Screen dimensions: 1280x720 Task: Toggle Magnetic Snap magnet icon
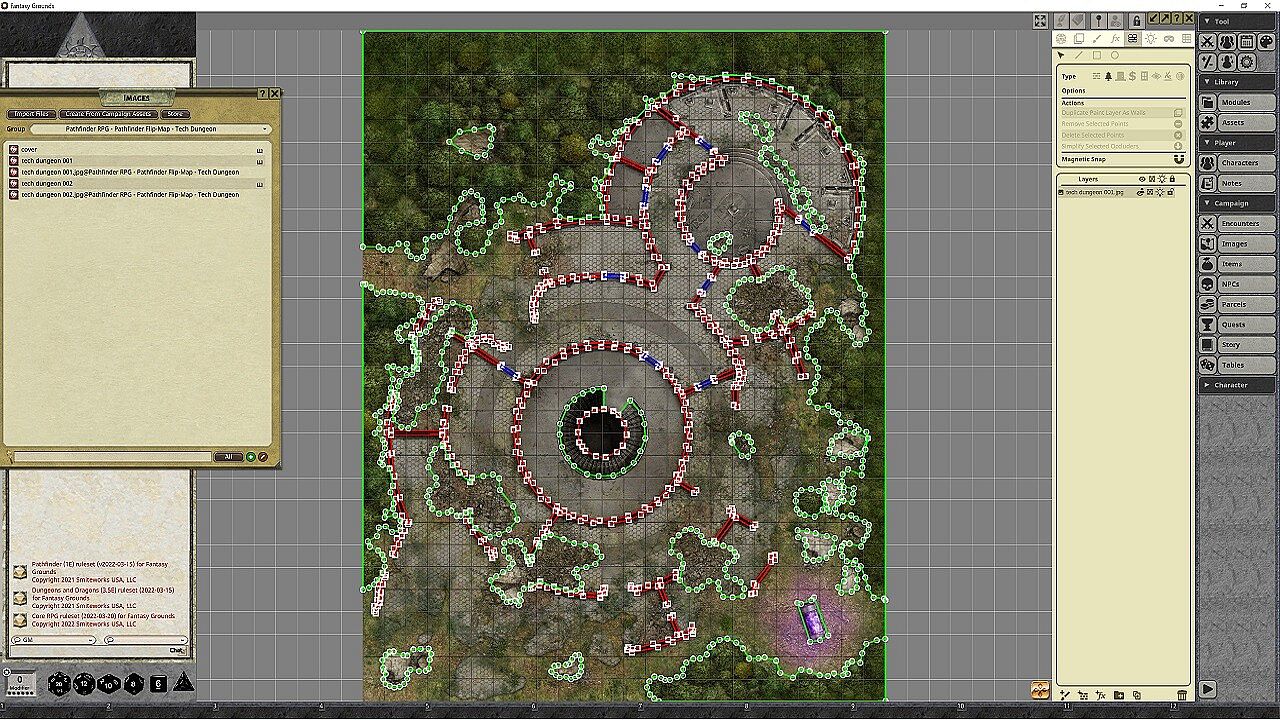[x=1178, y=159]
